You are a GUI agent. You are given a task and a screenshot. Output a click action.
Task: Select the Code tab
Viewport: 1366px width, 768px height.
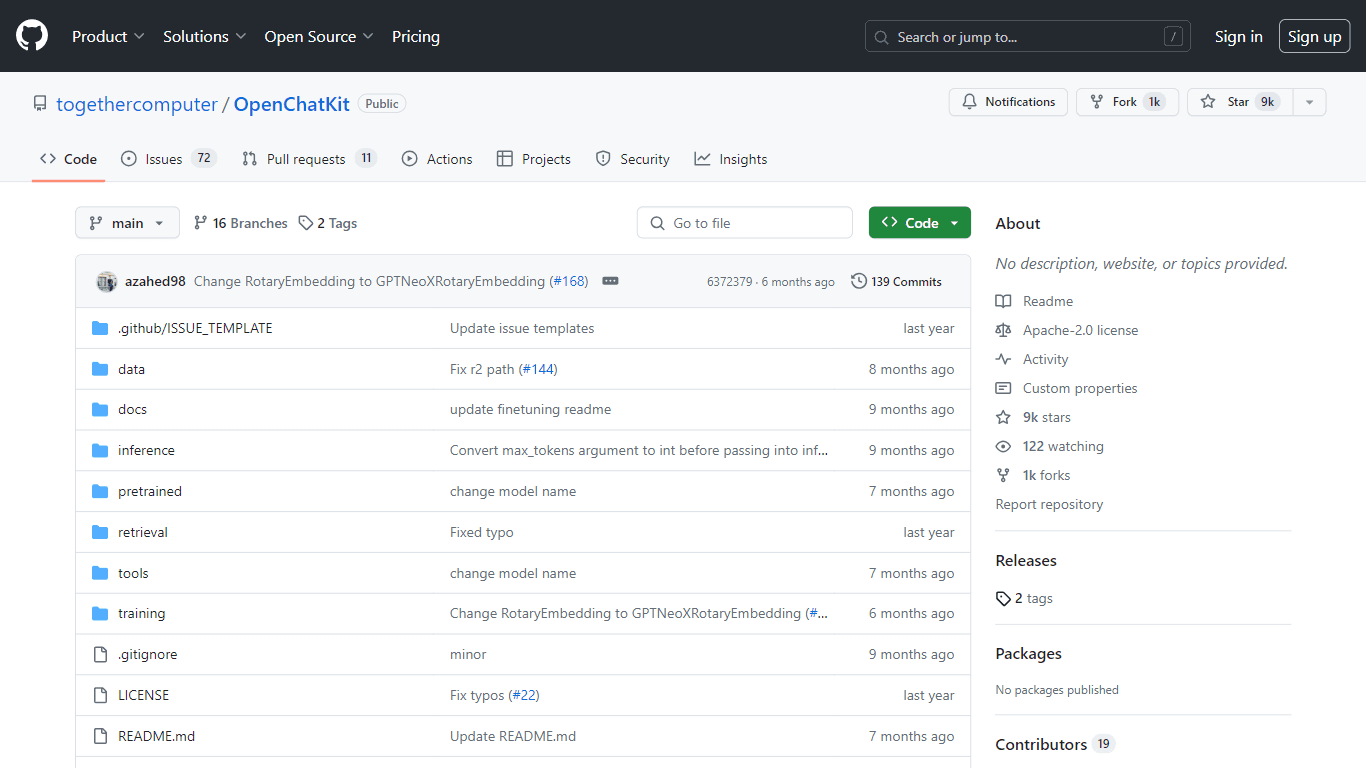tap(68, 159)
